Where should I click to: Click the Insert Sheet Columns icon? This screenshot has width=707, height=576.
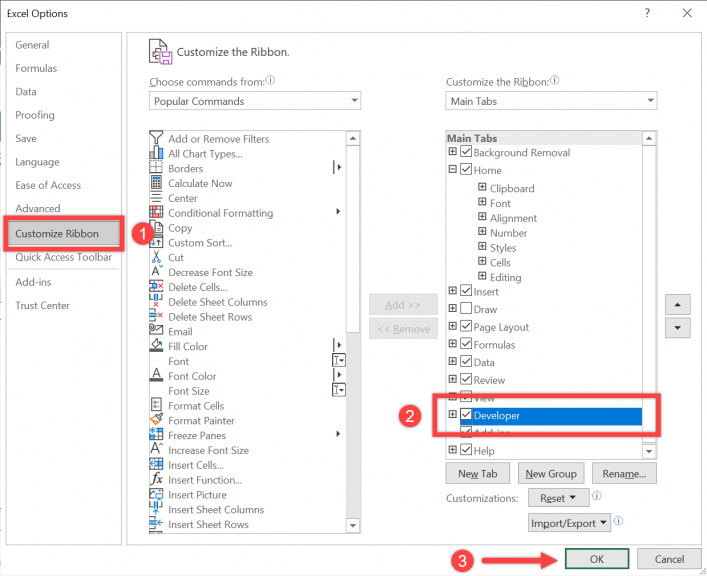pyautogui.click(x=156, y=508)
